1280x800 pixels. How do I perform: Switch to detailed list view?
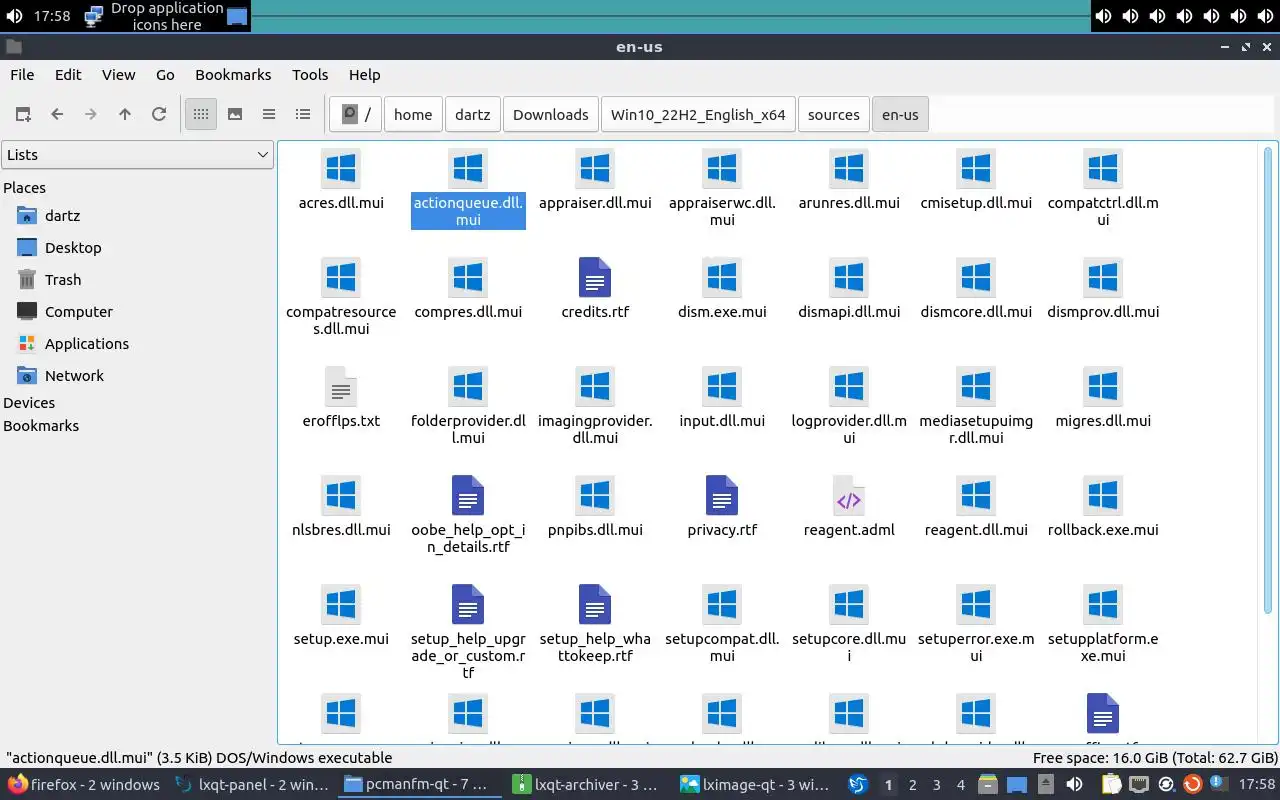tap(303, 114)
